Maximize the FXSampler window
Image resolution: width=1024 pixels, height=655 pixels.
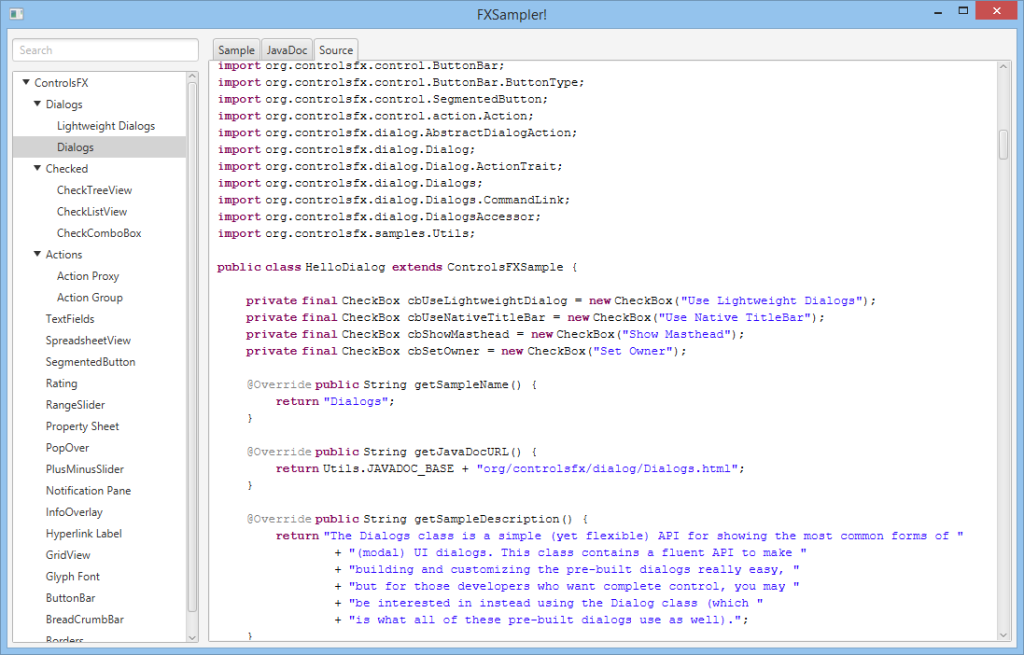[963, 11]
